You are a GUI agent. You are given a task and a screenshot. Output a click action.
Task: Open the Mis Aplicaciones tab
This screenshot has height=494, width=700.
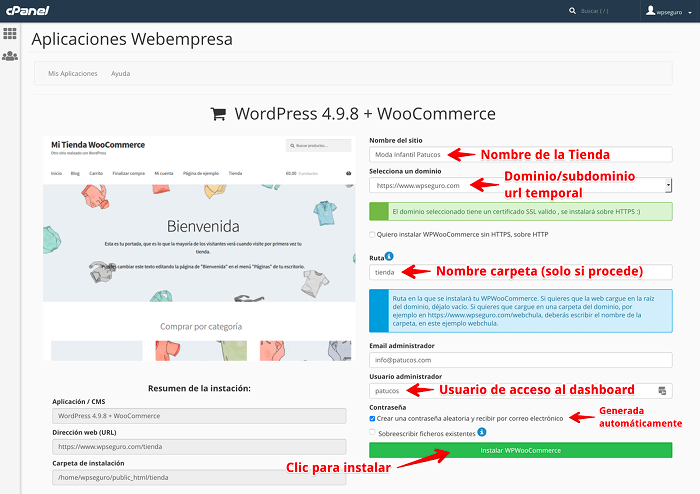click(73, 74)
